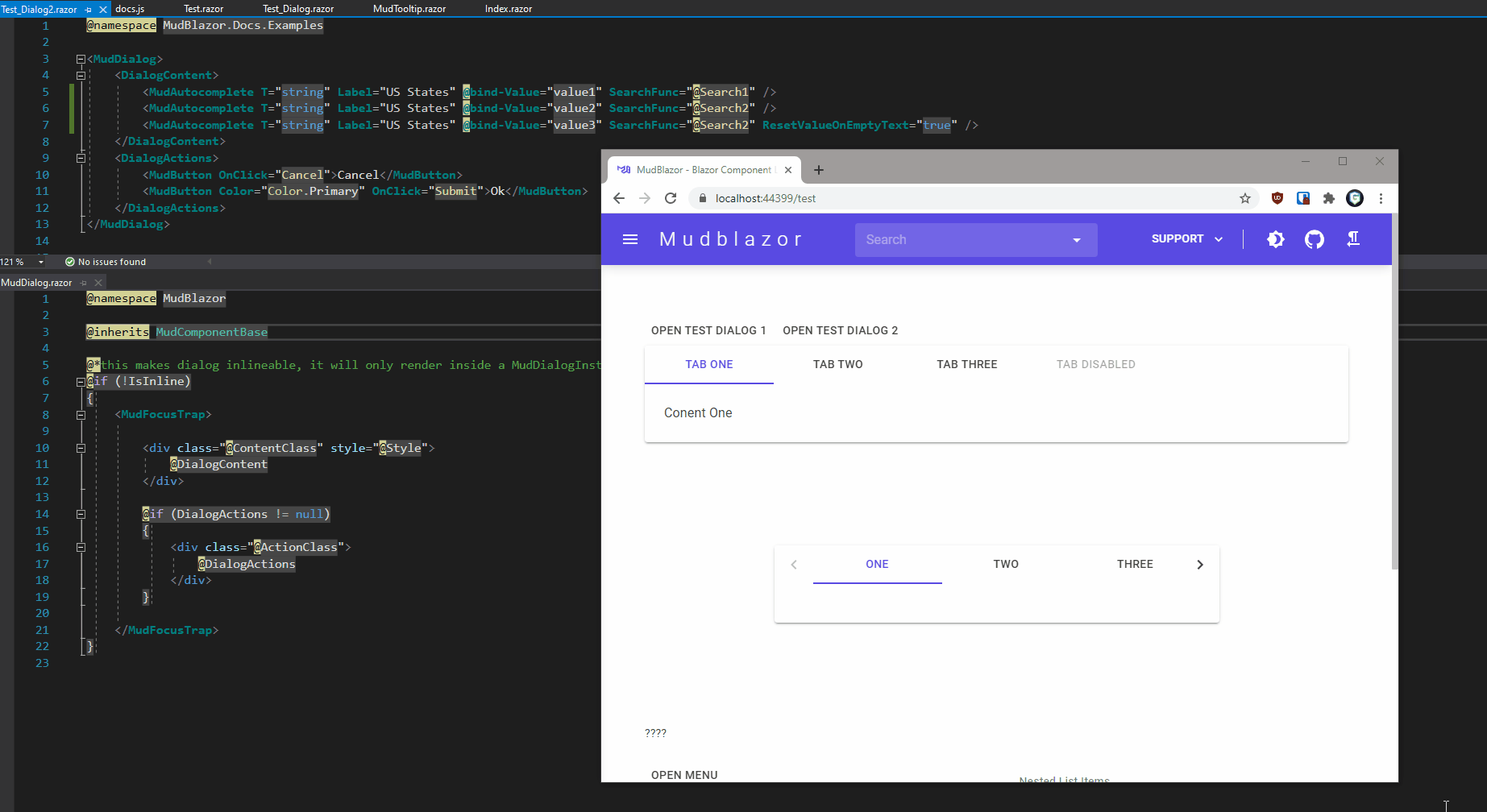Click the OPEN MENU button
Image resolution: width=1487 pixels, height=812 pixels.
[684, 774]
